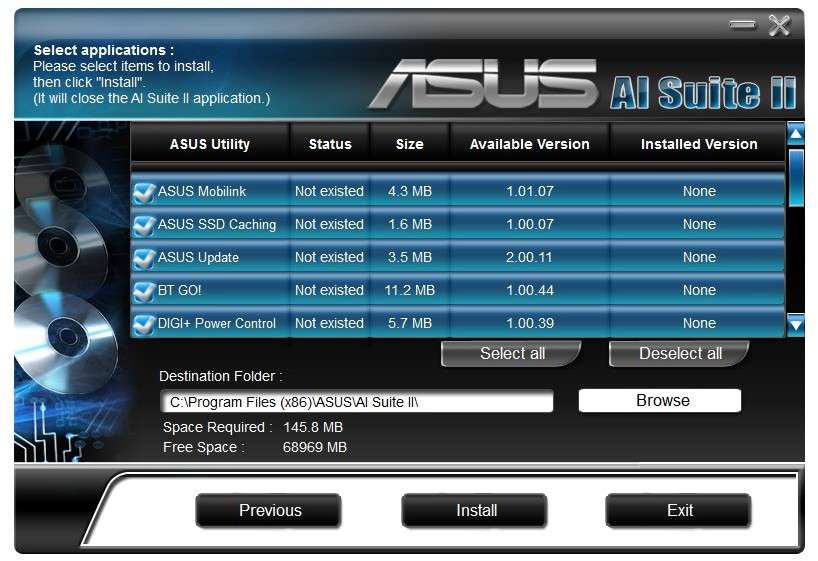
Task: Select the DIGI+ Power Control row name
Action: 217,323
